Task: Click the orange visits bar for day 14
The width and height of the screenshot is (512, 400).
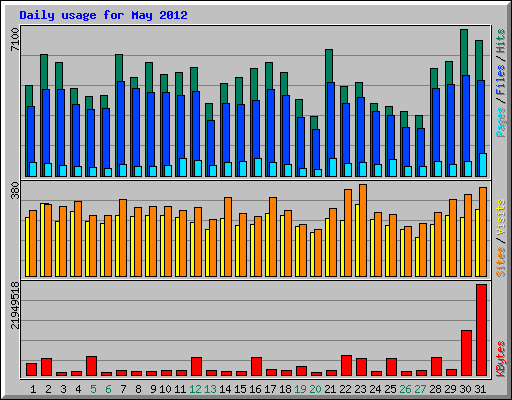Action: pyautogui.click(x=228, y=237)
